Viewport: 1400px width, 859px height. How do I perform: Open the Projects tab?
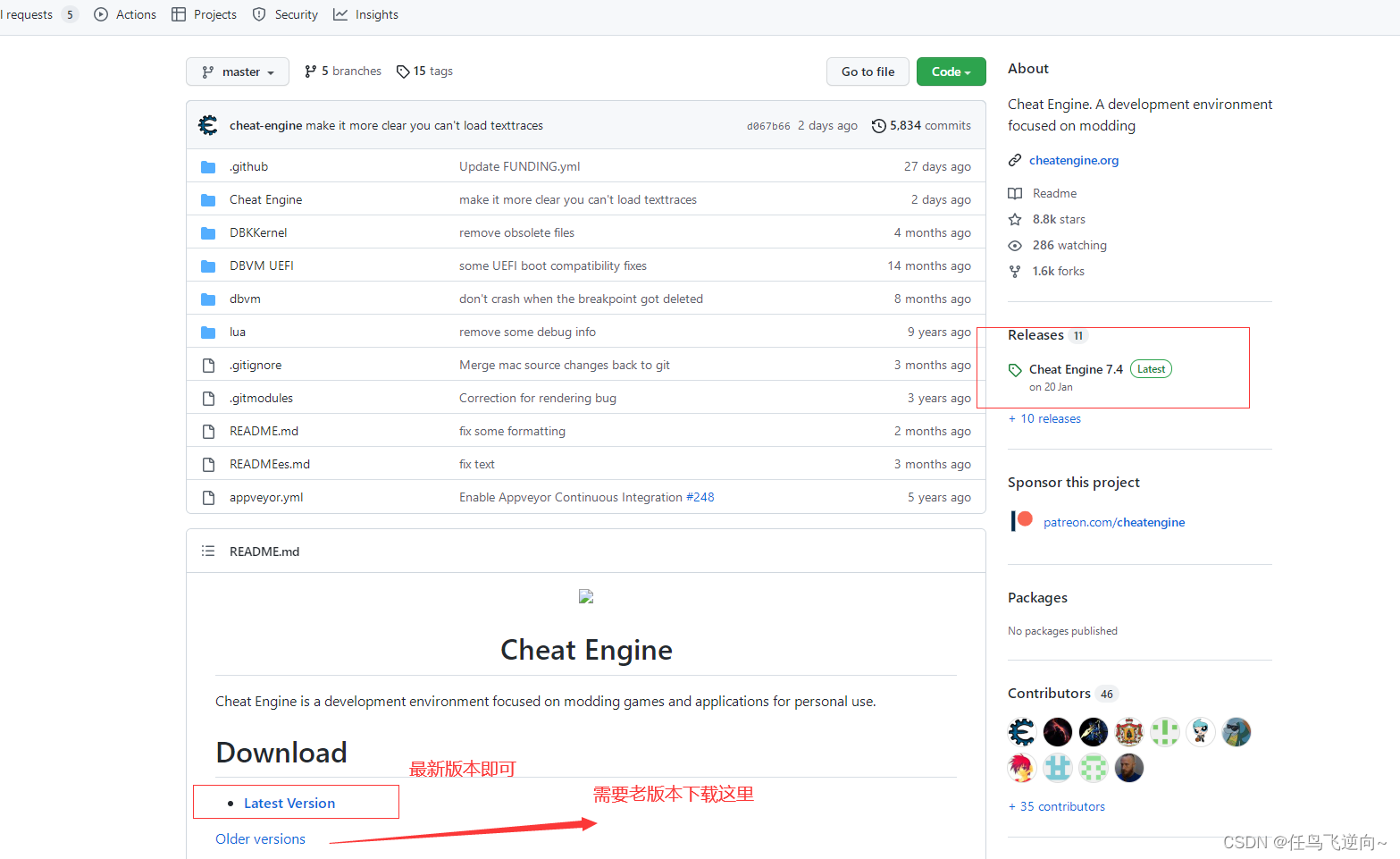pos(204,14)
